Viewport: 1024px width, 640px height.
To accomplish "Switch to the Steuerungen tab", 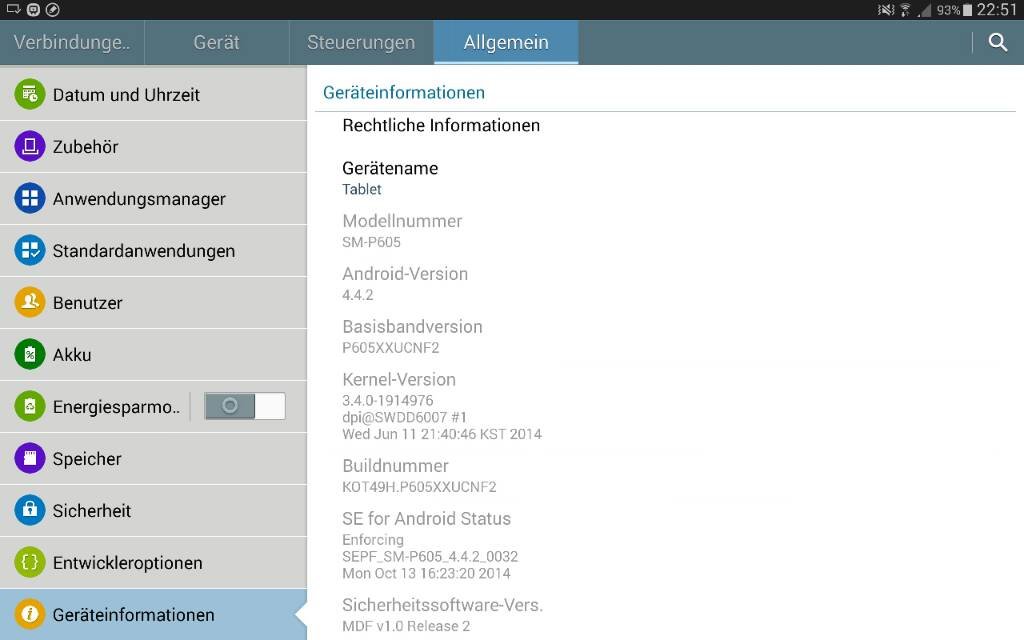I will (x=361, y=42).
